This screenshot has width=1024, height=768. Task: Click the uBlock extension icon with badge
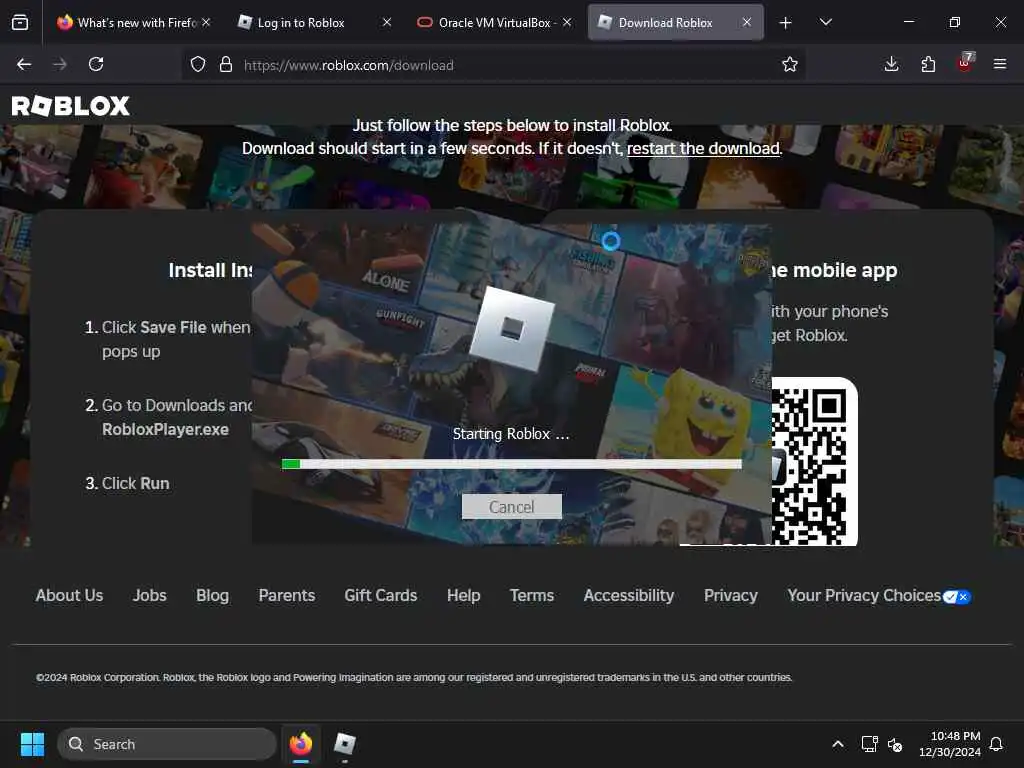click(965, 63)
